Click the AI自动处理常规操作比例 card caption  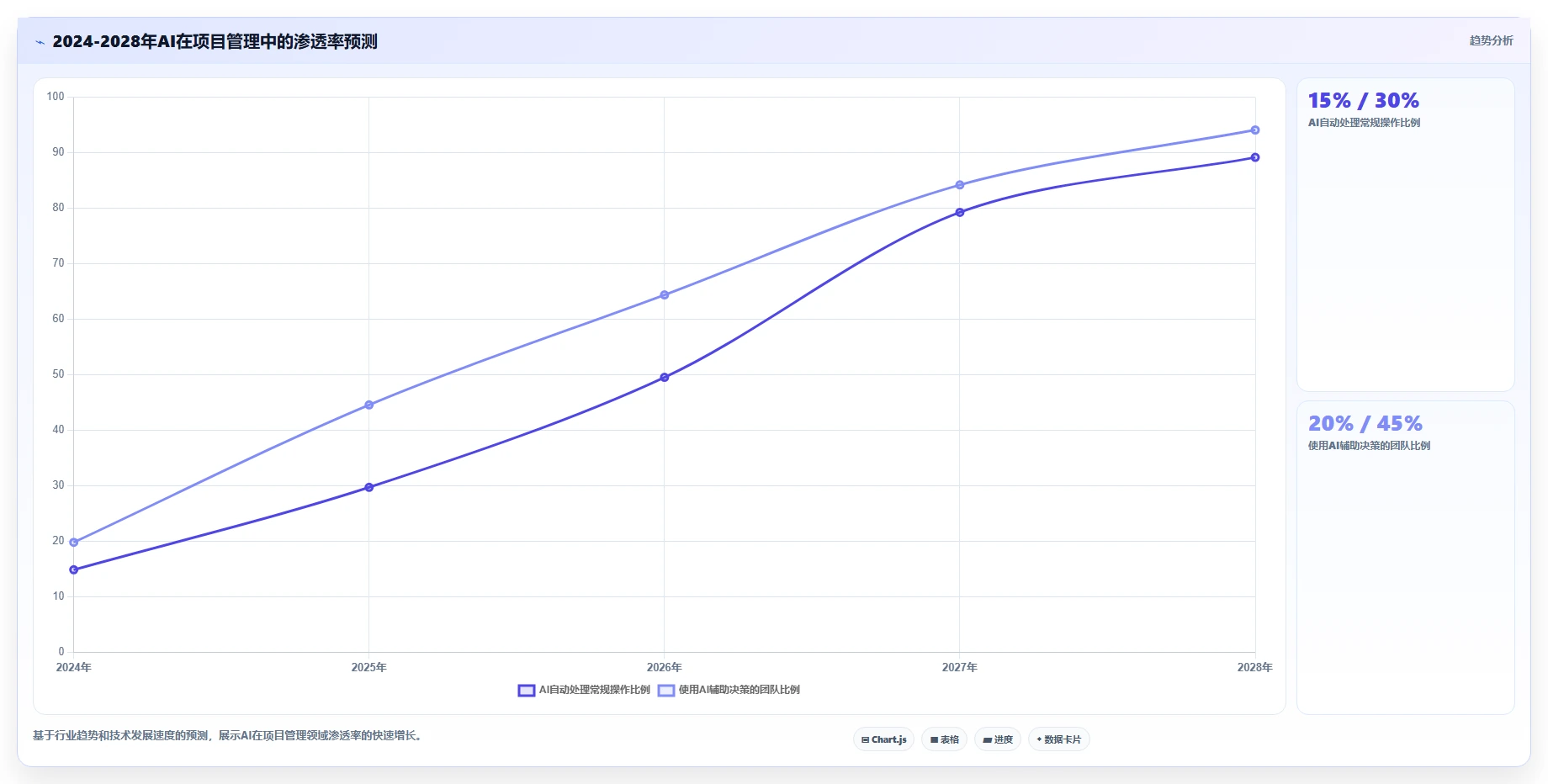click(x=1364, y=123)
